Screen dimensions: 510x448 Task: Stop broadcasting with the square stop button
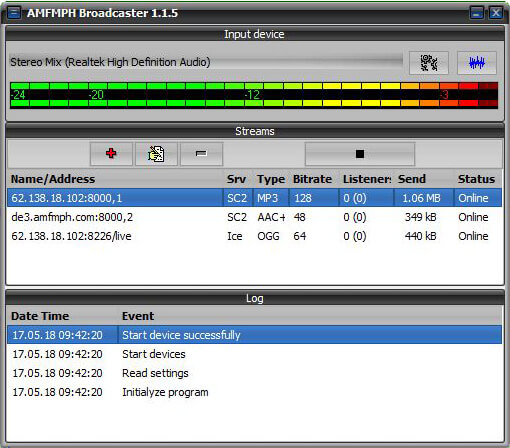(x=360, y=154)
